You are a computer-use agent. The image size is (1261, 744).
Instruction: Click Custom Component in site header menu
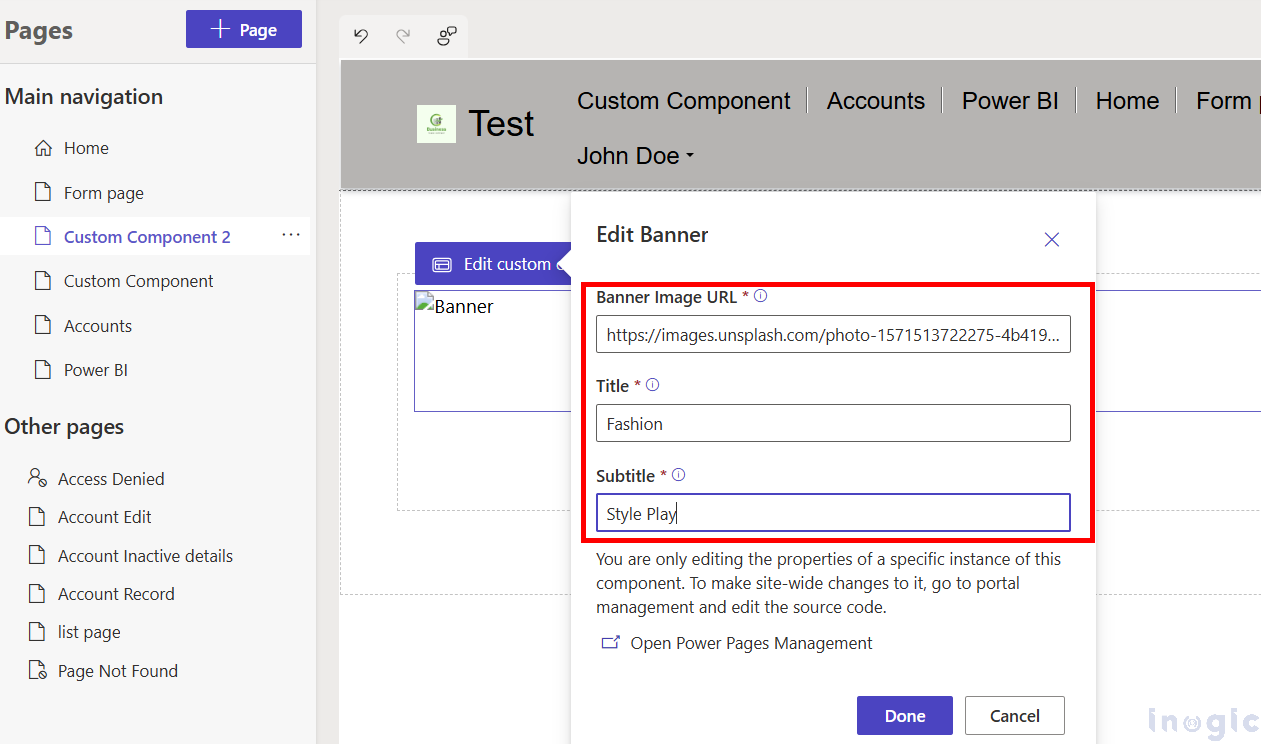[x=684, y=101]
